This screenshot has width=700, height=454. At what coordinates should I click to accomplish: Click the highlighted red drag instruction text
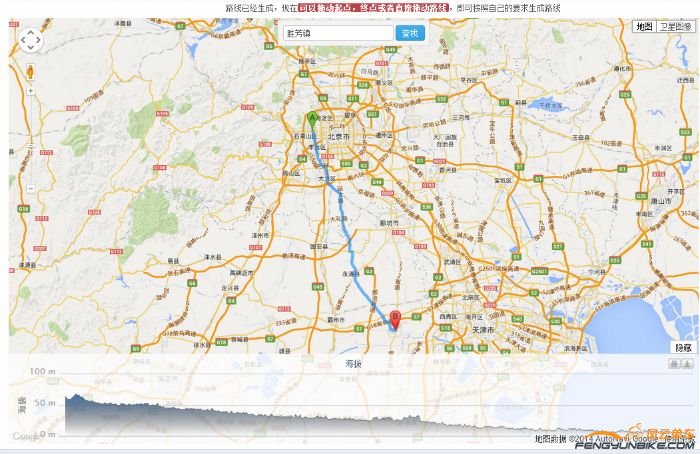(372, 7)
